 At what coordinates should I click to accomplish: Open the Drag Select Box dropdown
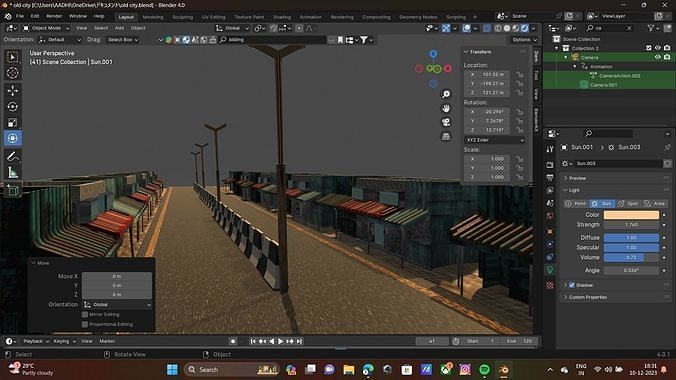click(122, 40)
